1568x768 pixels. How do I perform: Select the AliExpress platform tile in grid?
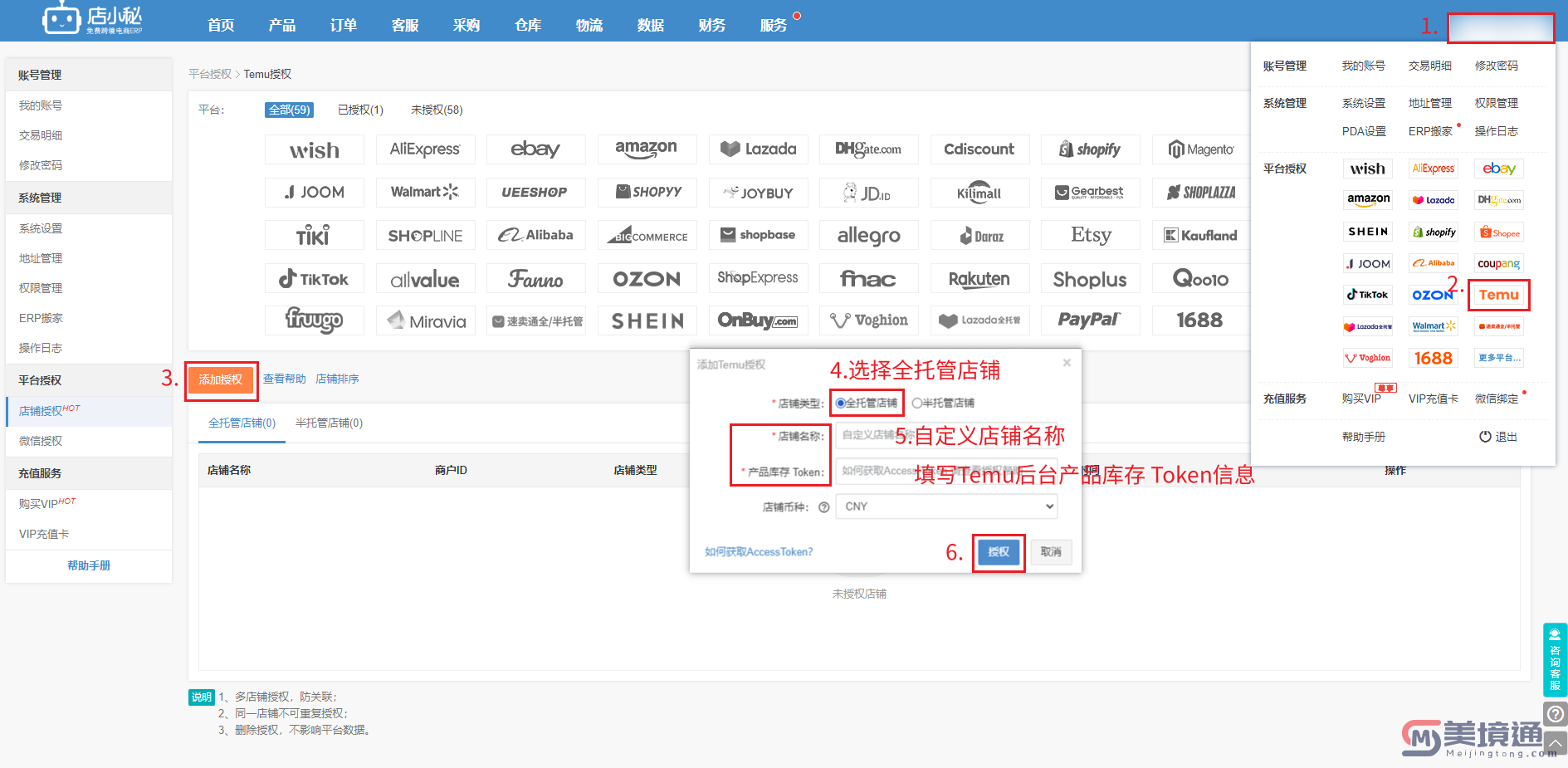pyautogui.click(x=425, y=149)
